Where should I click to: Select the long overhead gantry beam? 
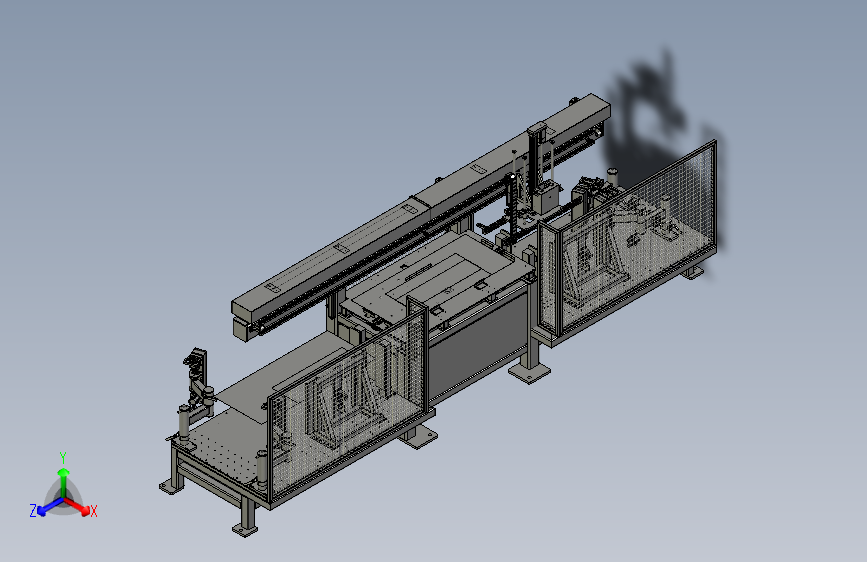[x=420, y=210]
